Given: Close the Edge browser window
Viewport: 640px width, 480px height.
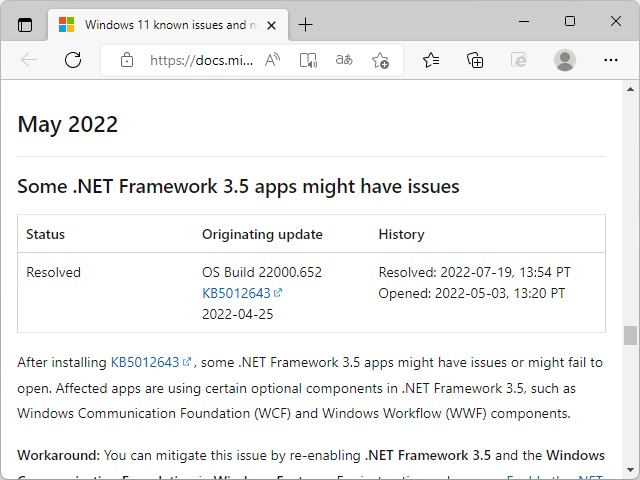Looking at the screenshot, I should 616,21.
